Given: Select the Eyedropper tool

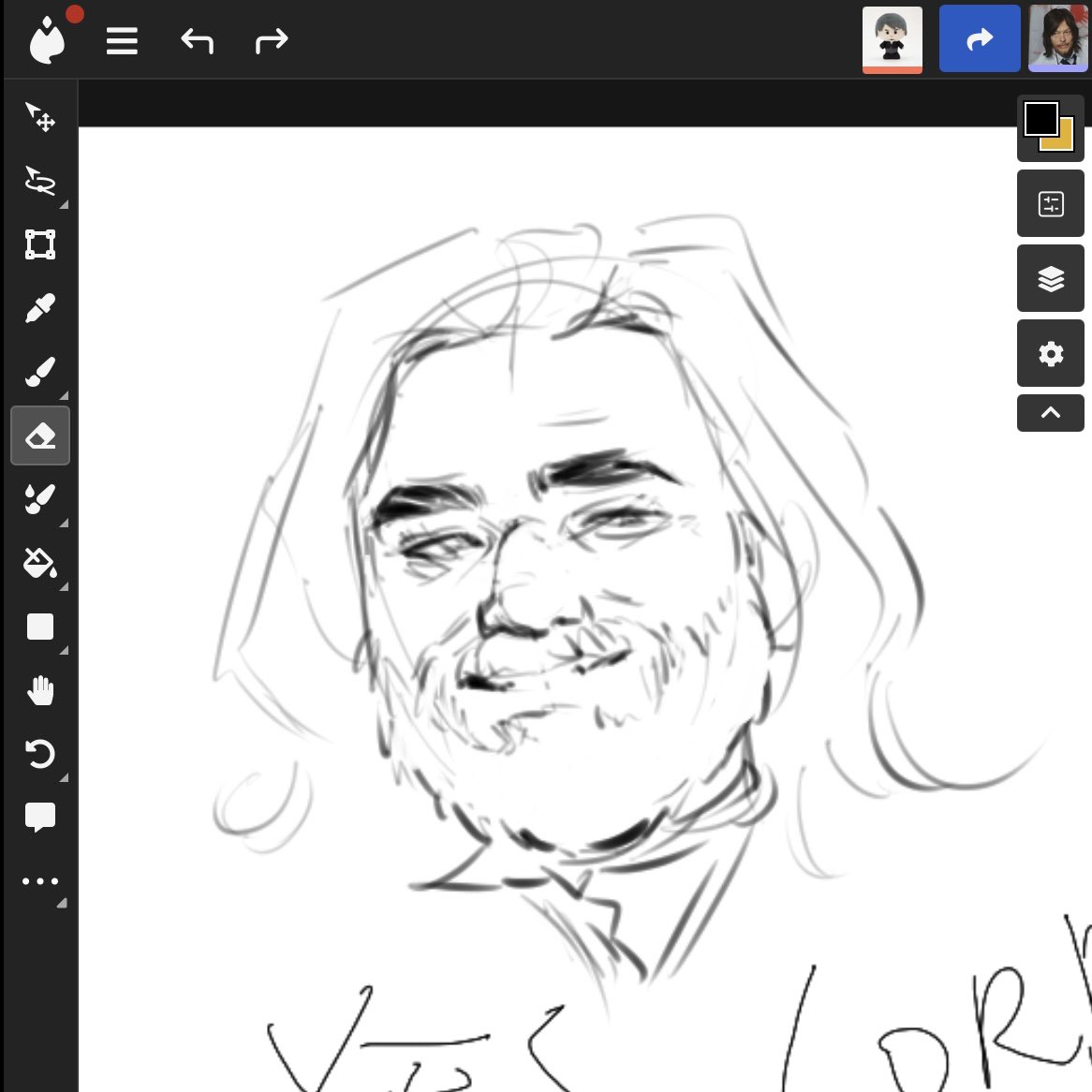Looking at the screenshot, I should (x=40, y=308).
